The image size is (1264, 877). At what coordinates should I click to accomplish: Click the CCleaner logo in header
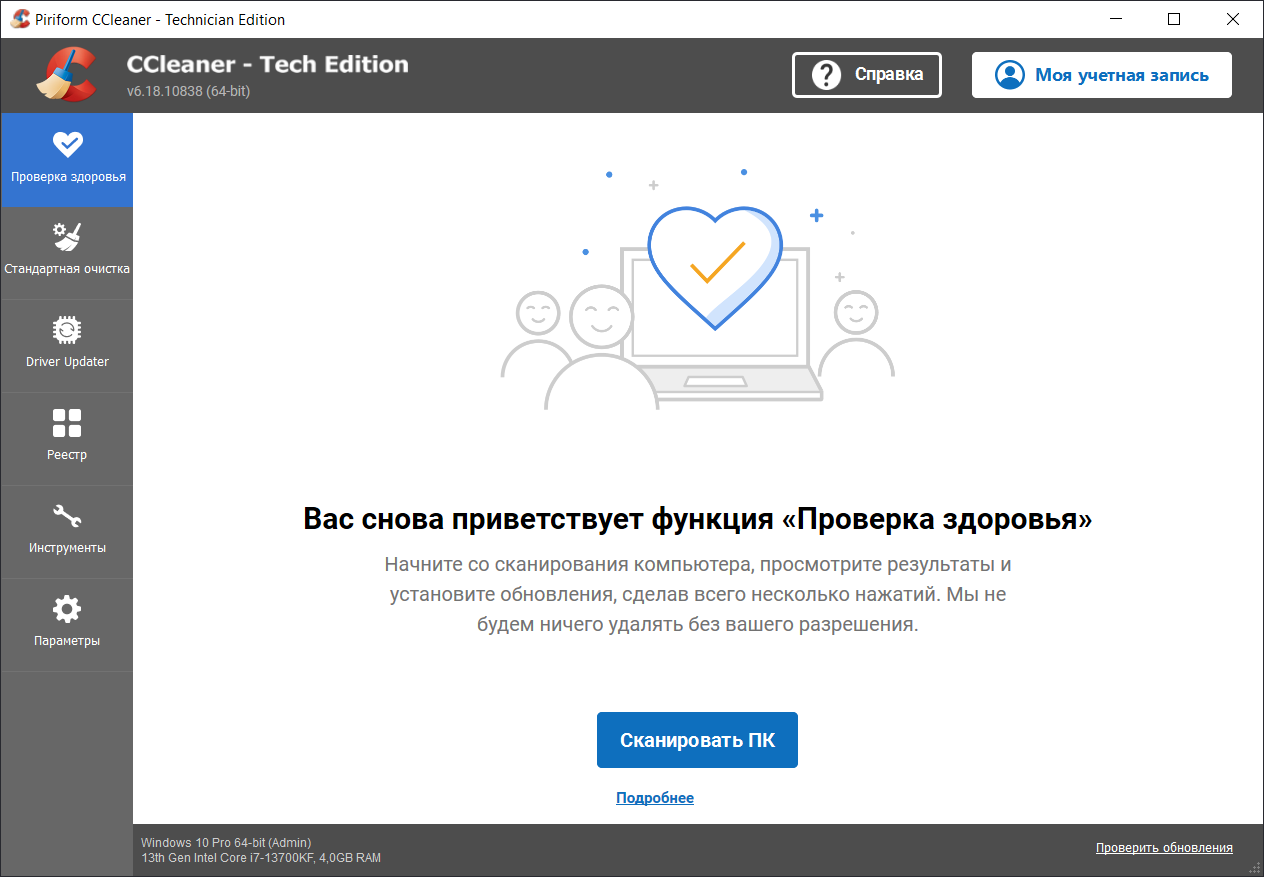[67, 75]
